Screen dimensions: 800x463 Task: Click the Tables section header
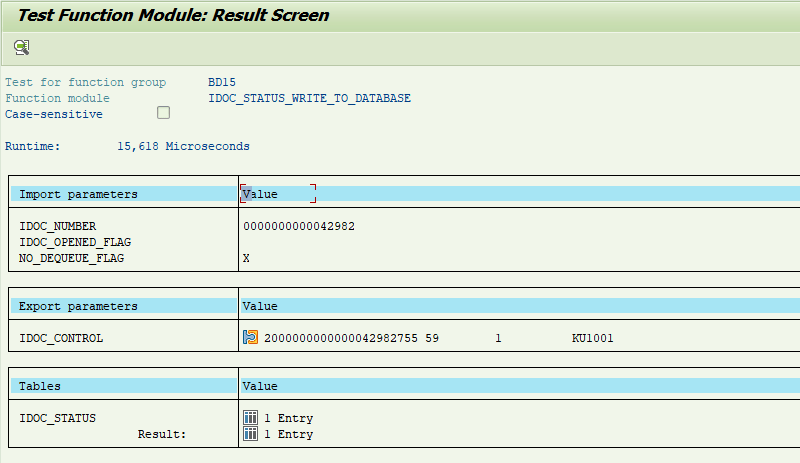coord(40,386)
